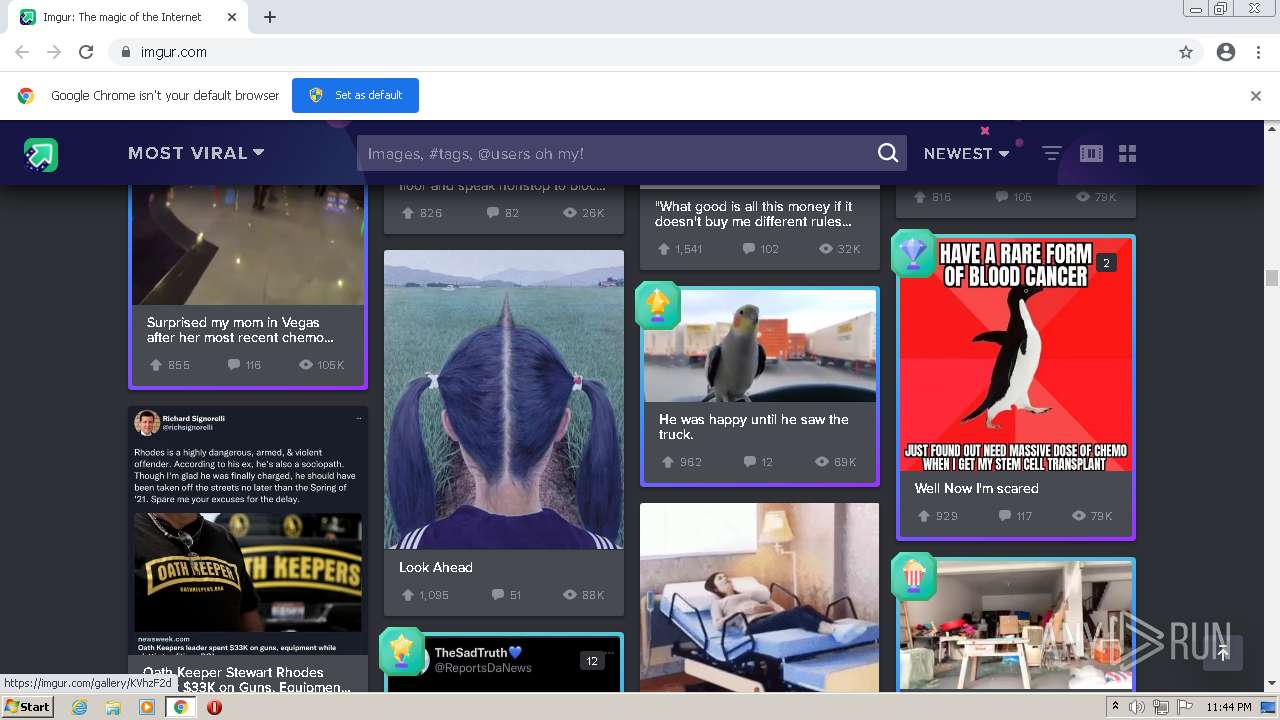Click the diamond badge on penguin meme
The image size is (1280, 720).
[914, 254]
